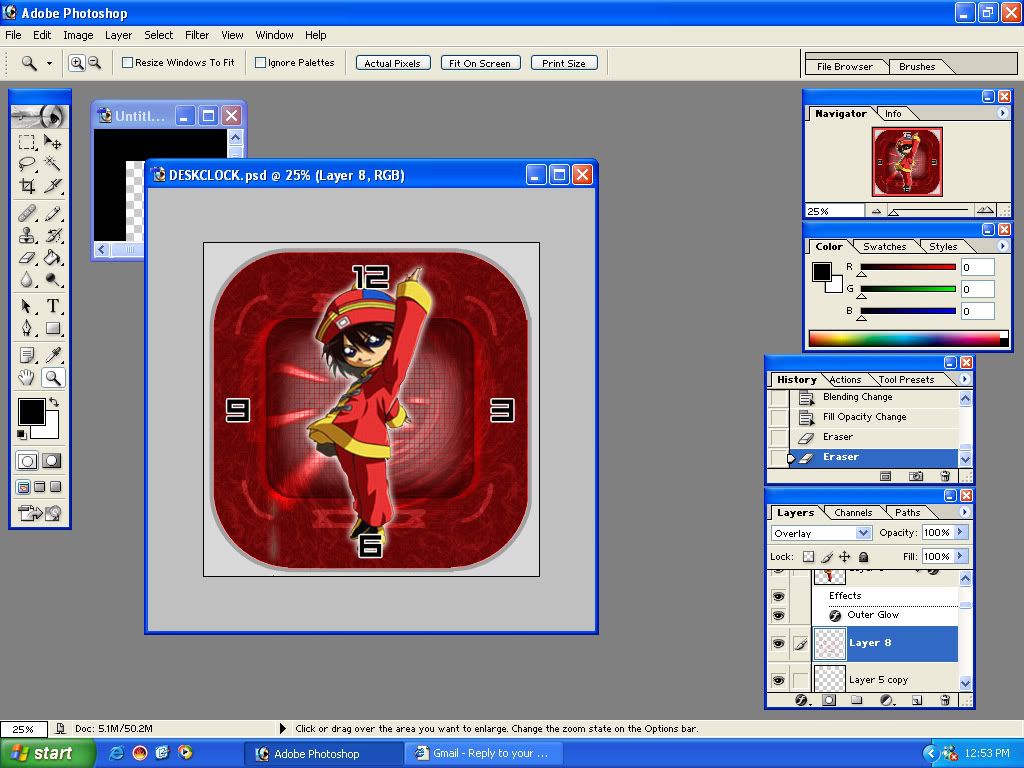The height and width of the screenshot is (768, 1024).
Task: Open the Image menu
Action: coord(78,35)
